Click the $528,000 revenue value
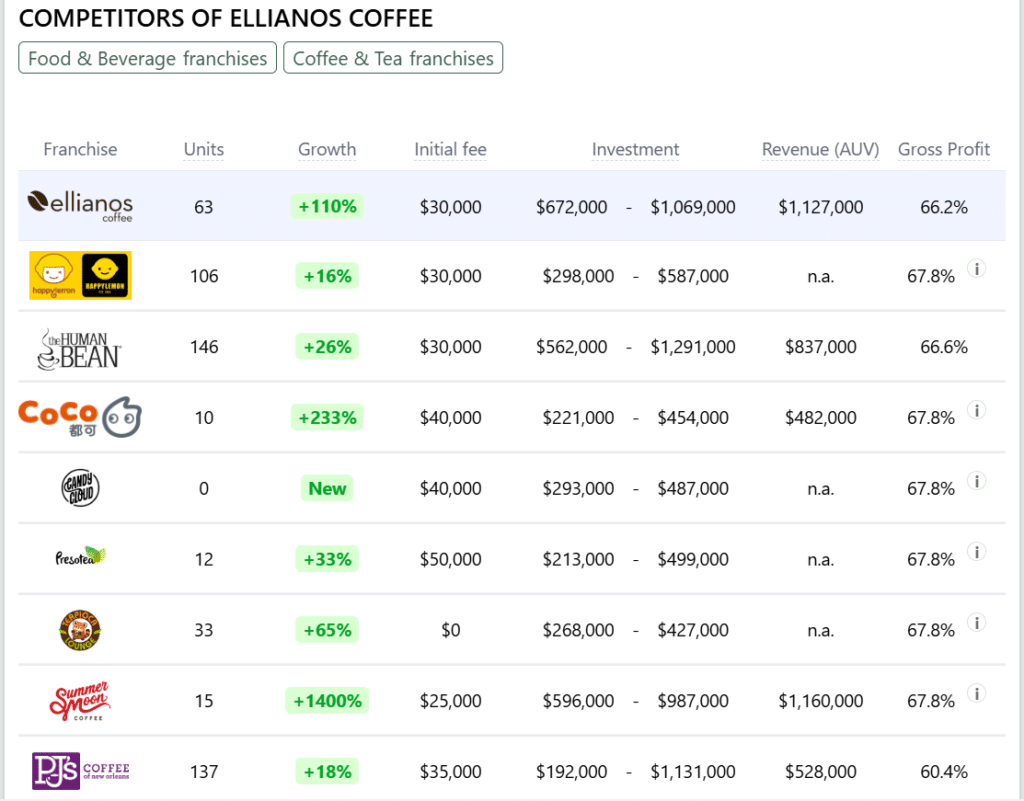 point(820,772)
